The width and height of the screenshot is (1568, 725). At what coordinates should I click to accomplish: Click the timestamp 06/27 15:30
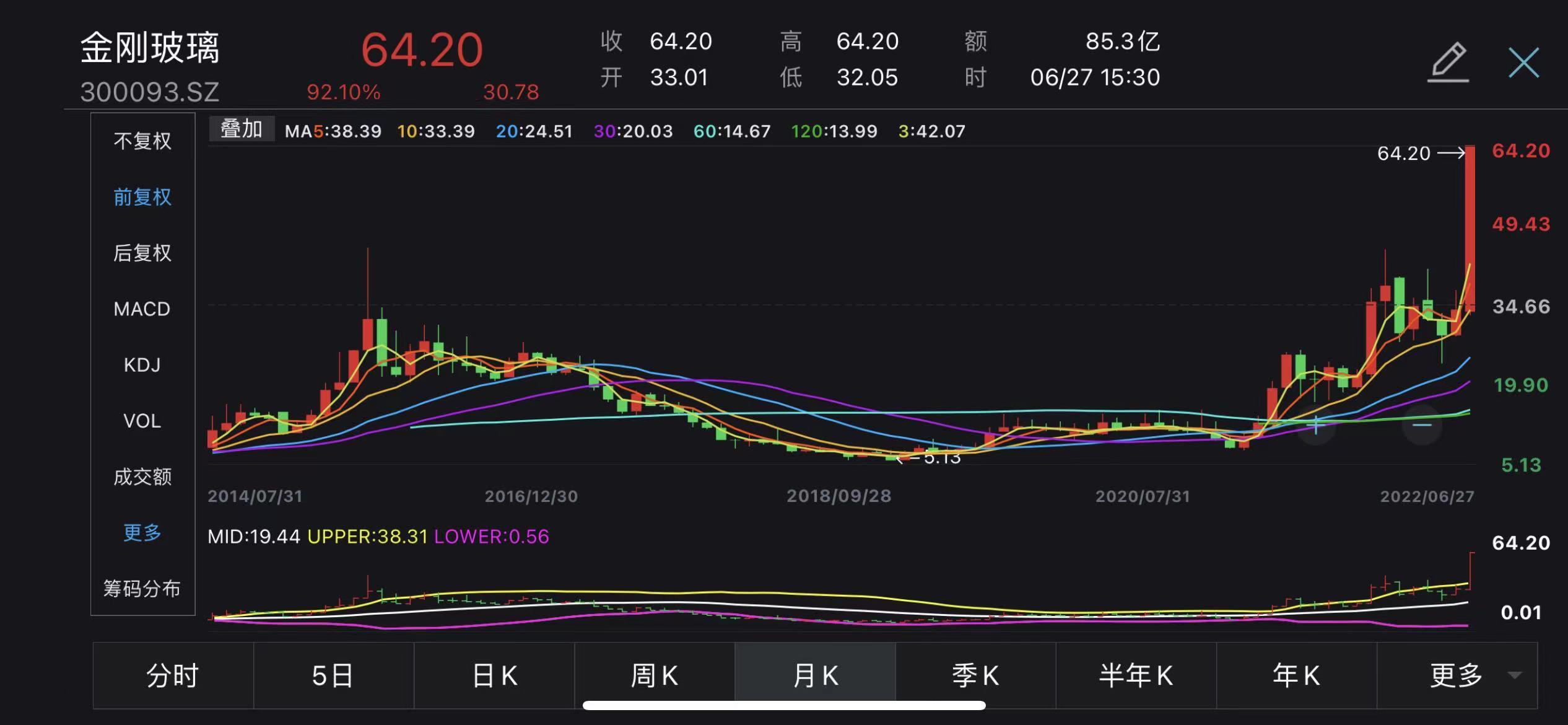tap(1095, 77)
